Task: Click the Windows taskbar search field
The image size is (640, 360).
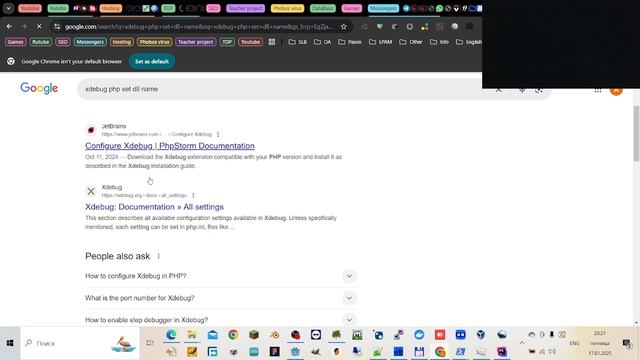Action: (80, 343)
